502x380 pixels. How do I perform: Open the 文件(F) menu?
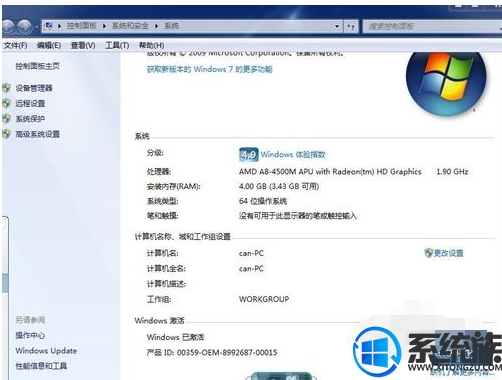click(15, 45)
